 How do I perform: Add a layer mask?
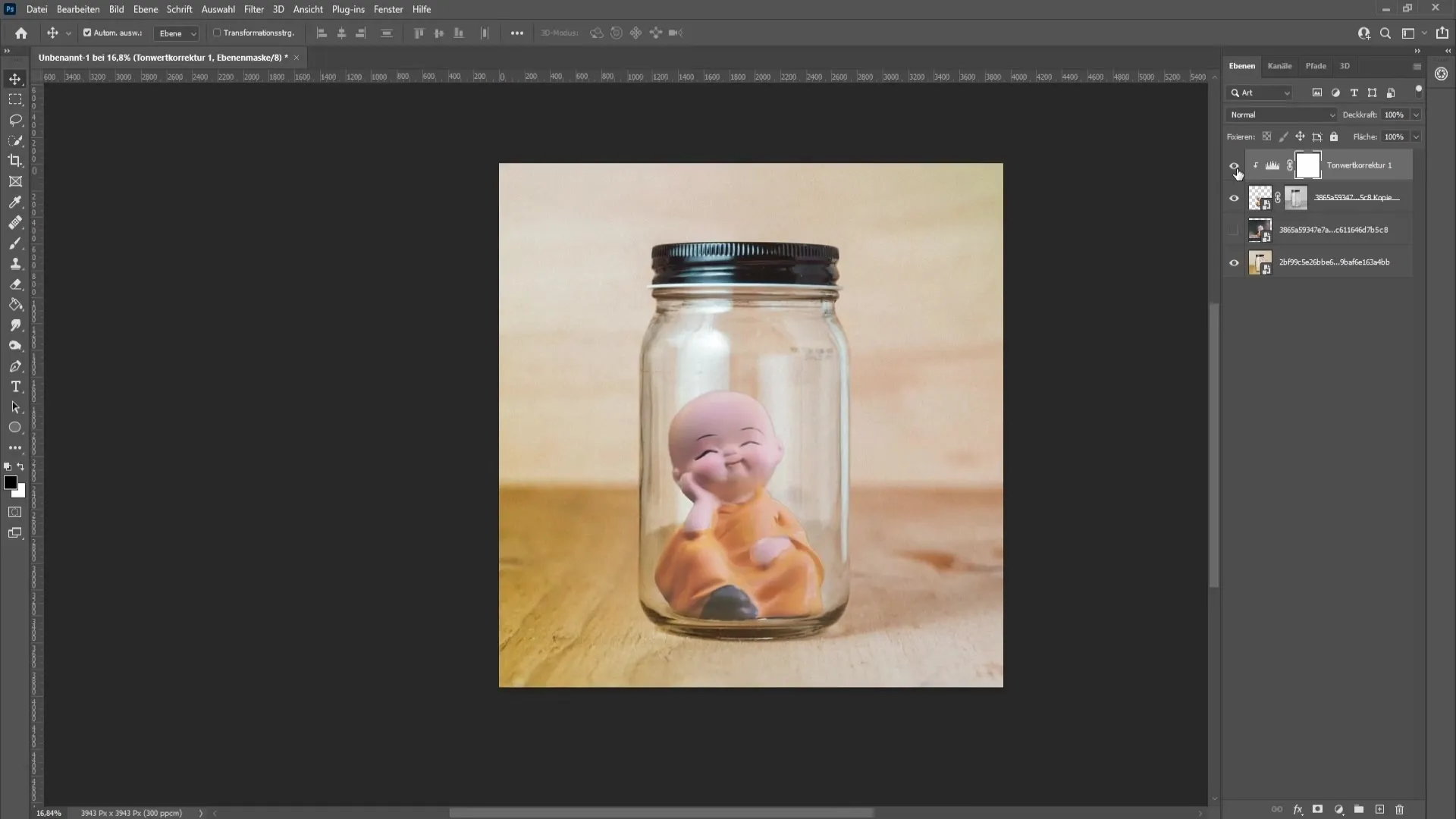[x=1318, y=810]
